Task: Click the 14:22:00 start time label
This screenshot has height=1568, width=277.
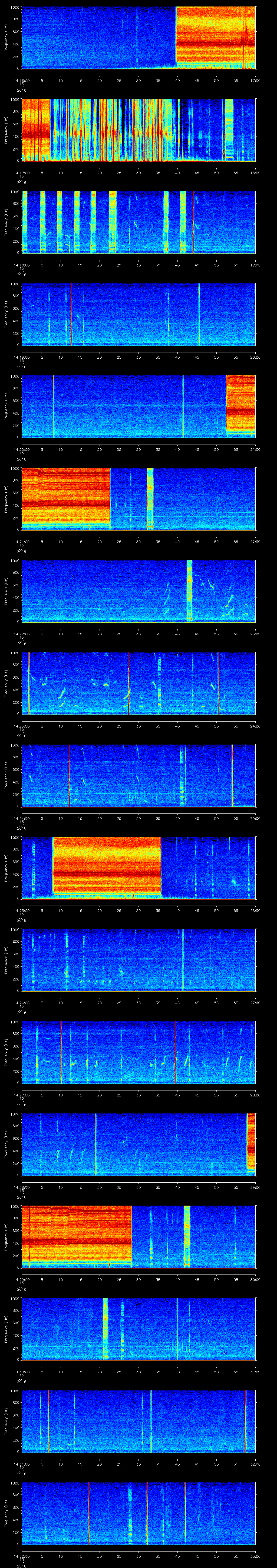Action: [x=21, y=634]
